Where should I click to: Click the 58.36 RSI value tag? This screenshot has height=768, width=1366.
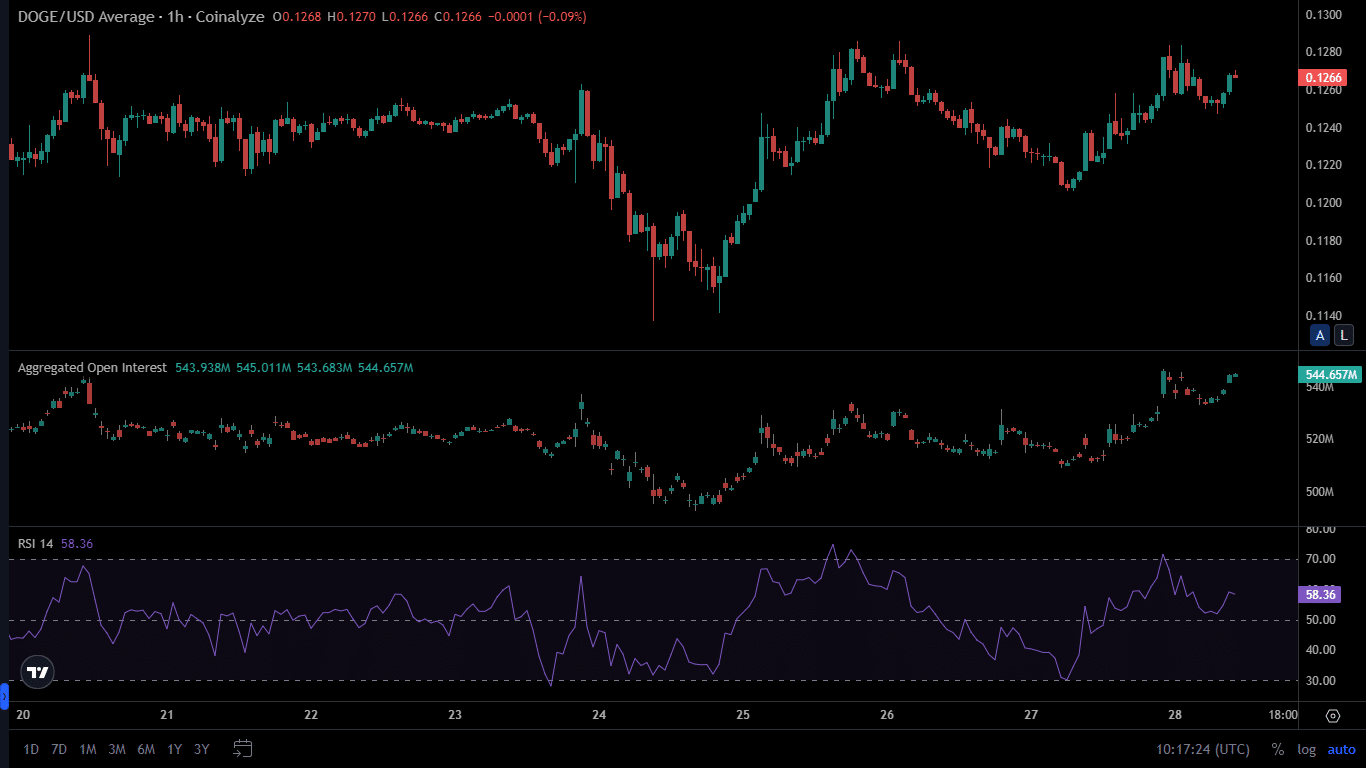click(x=1320, y=594)
